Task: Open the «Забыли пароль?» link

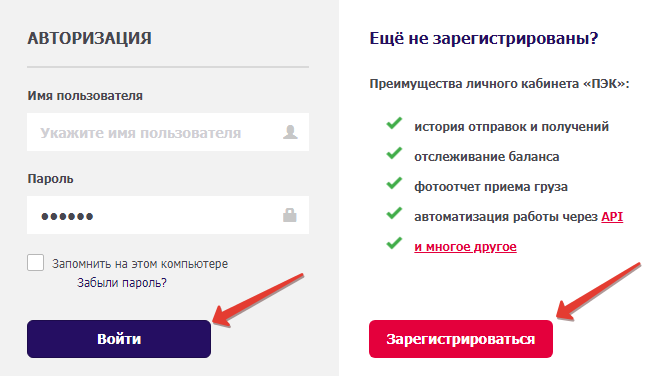Action: (x=122, y=283)
